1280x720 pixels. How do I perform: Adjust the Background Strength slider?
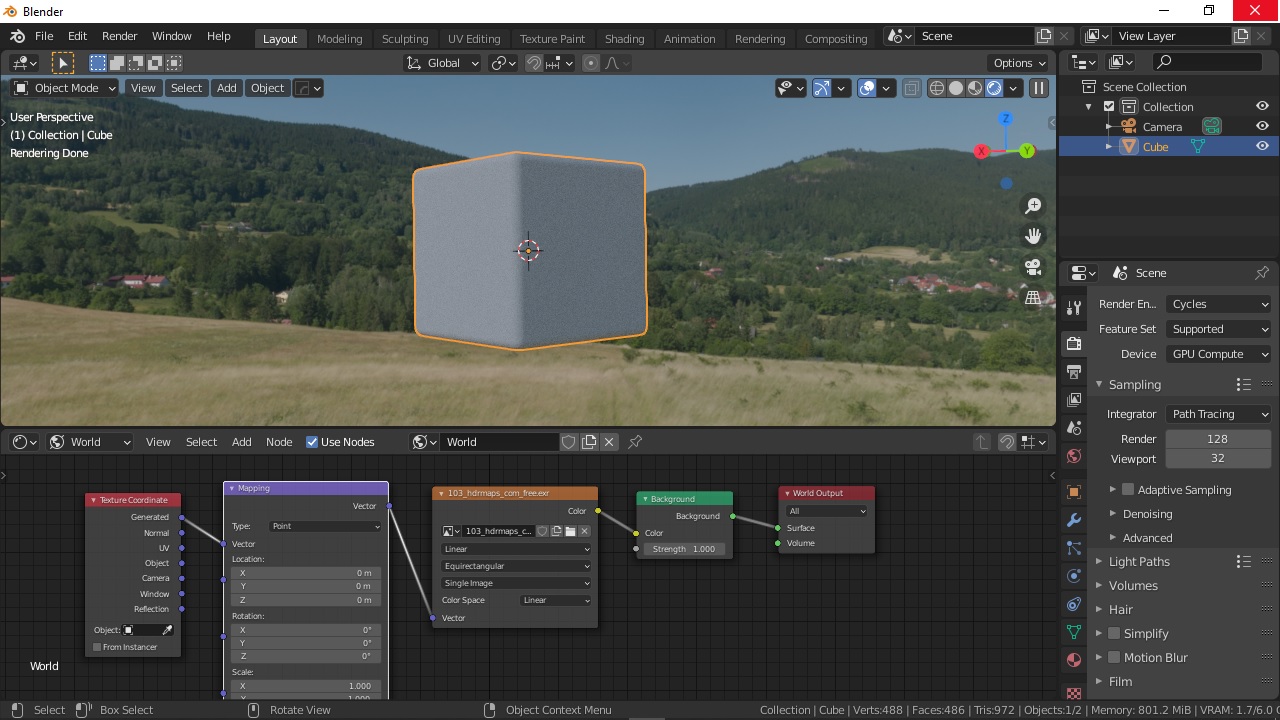point(685,549)
